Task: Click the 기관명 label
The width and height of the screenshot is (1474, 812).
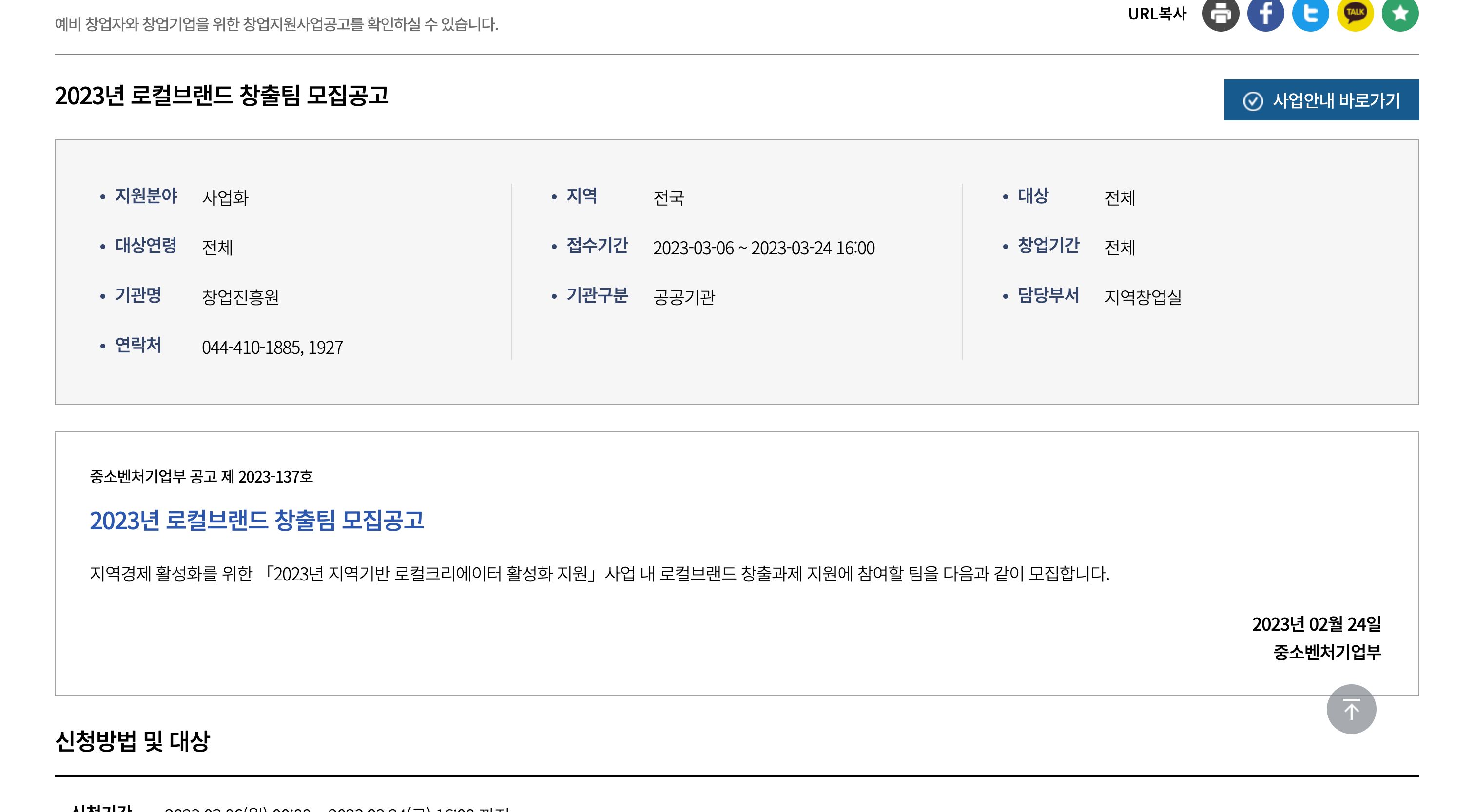Action: 138,295
